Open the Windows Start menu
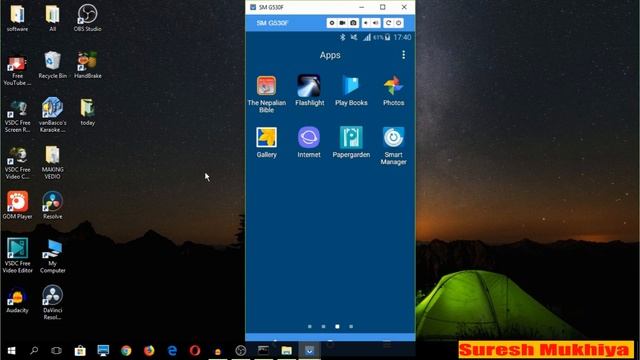Screen dimensions: 640x360 point(11,350)
